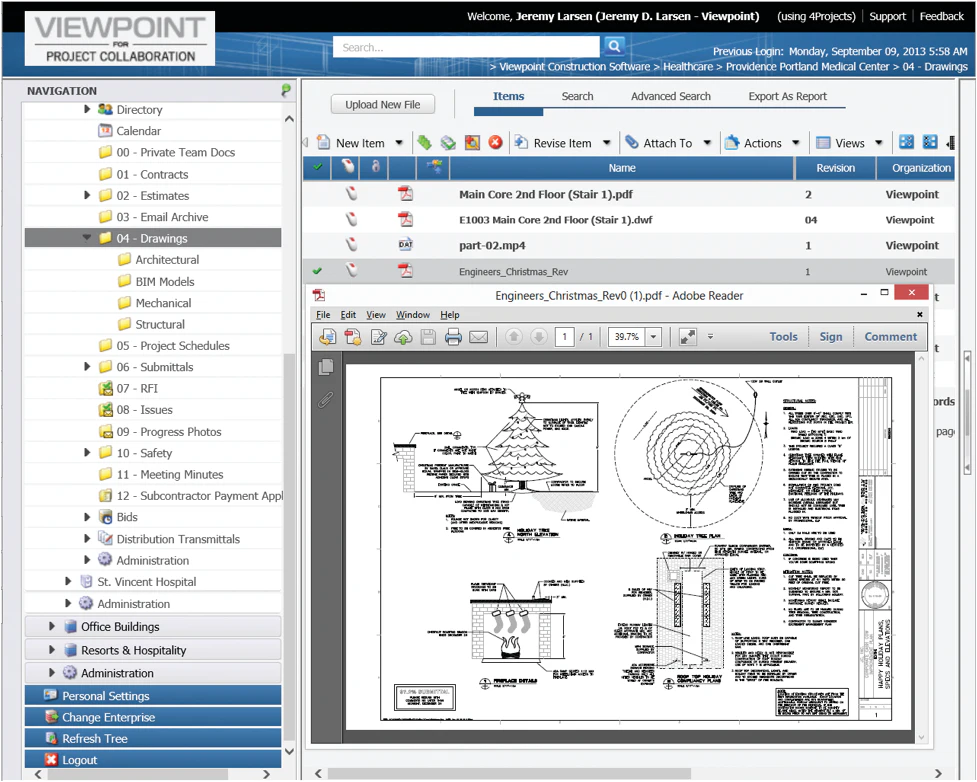
Task: Click the search magnifier icon beside the search box
Action: pos(613,46)
